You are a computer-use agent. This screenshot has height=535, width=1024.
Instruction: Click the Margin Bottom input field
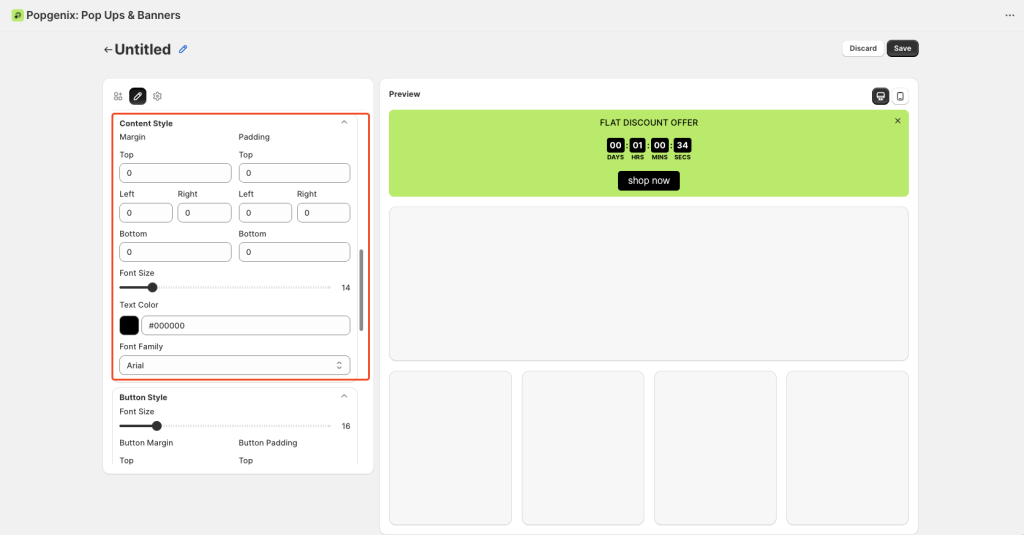(x=175, y=252)
